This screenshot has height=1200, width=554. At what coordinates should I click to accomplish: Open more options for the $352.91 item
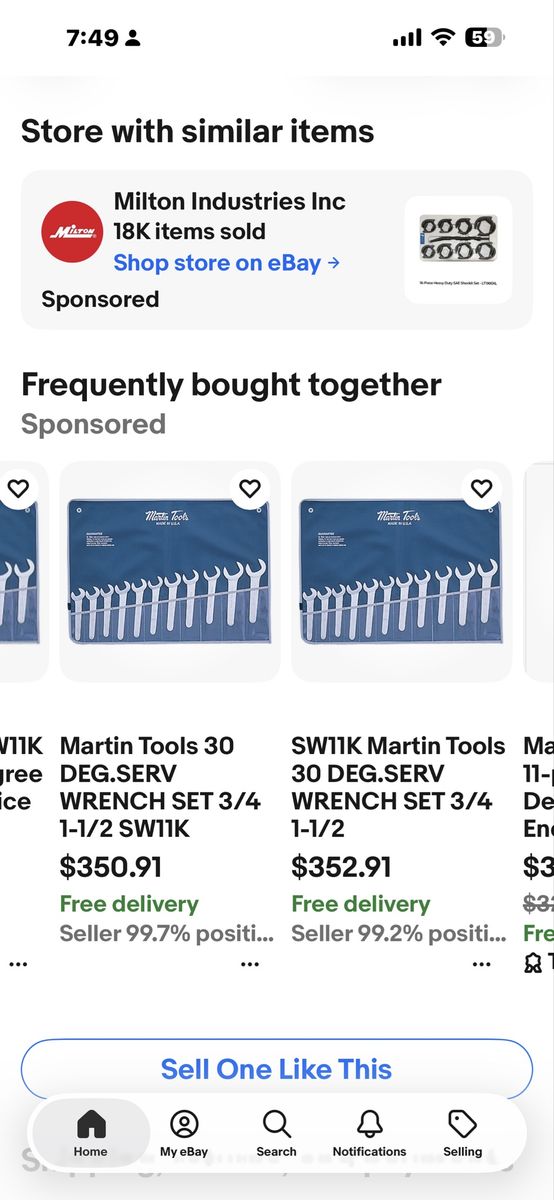pos(482,965)
